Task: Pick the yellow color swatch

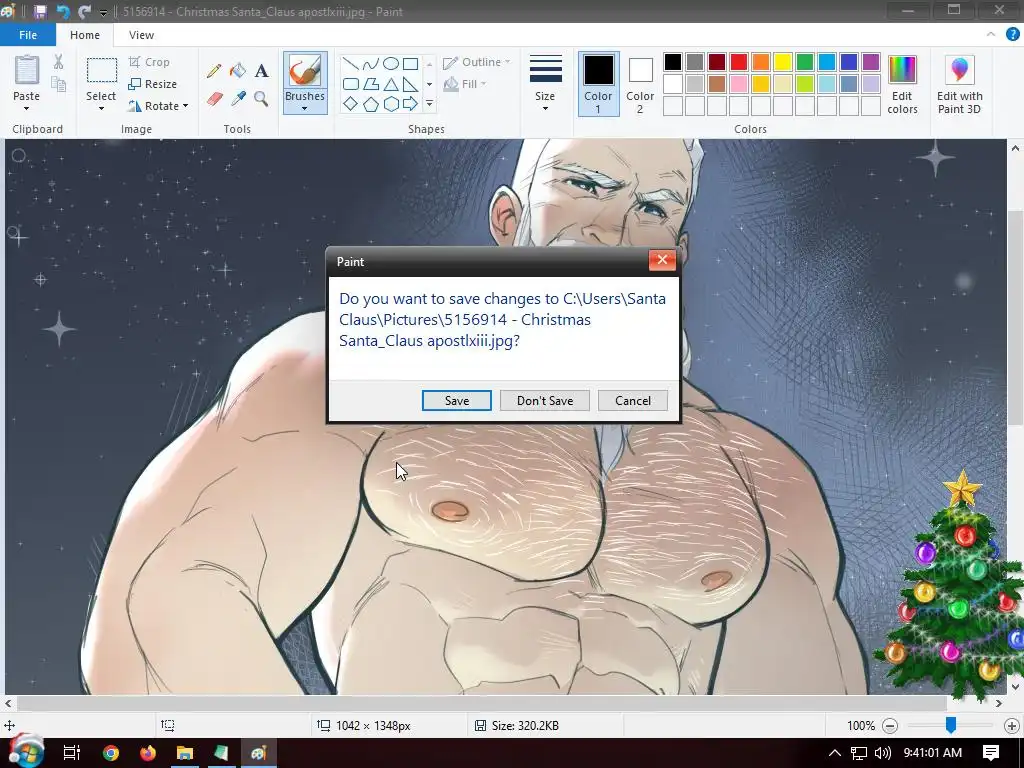Action: [x=782, y=62]
